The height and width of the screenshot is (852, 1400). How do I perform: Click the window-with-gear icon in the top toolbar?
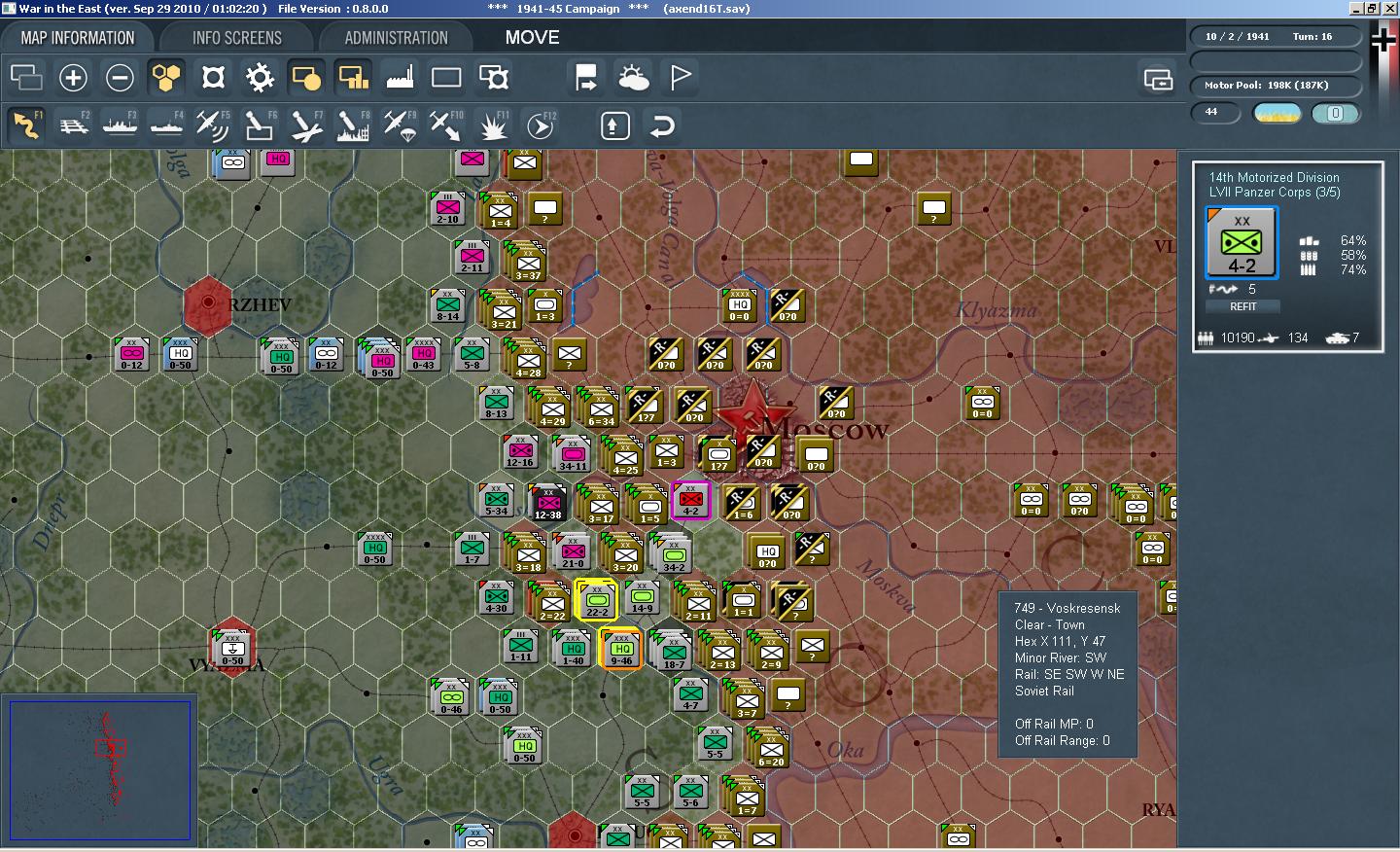coord(494,77)
